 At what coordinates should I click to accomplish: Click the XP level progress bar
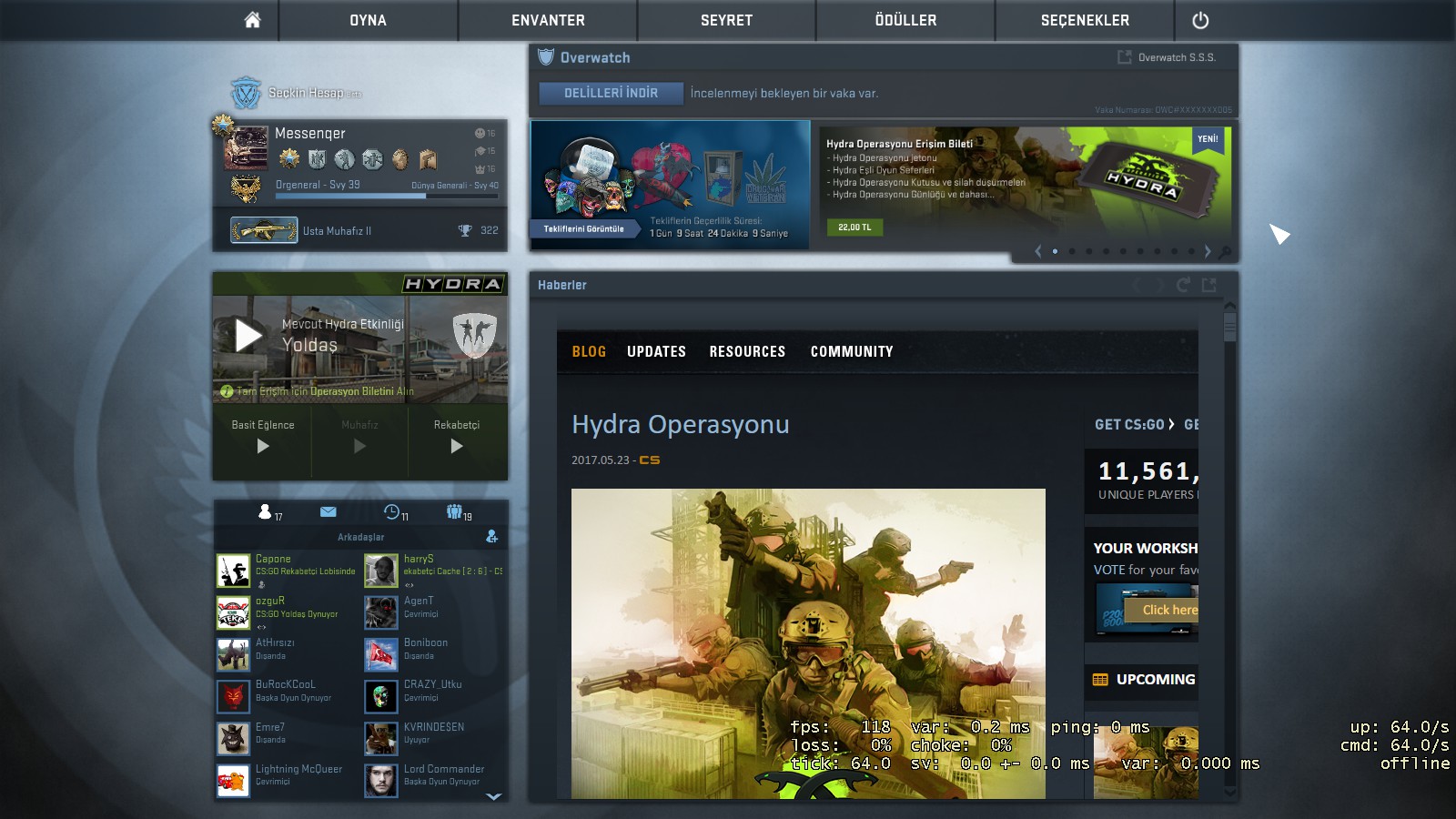[387, 196]
